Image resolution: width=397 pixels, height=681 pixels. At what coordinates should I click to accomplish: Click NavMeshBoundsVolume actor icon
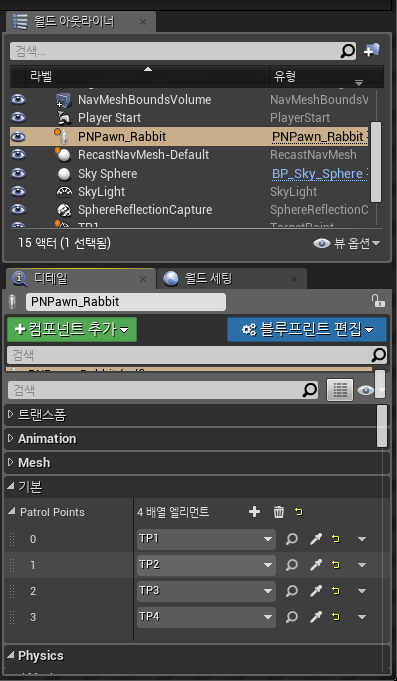click(63, 100)
